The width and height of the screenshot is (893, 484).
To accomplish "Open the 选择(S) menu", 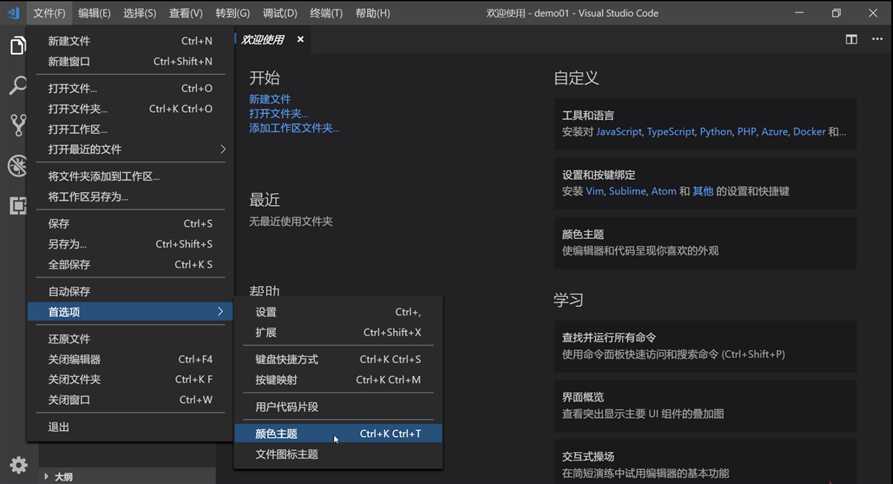I will click(x=140, y=13).
